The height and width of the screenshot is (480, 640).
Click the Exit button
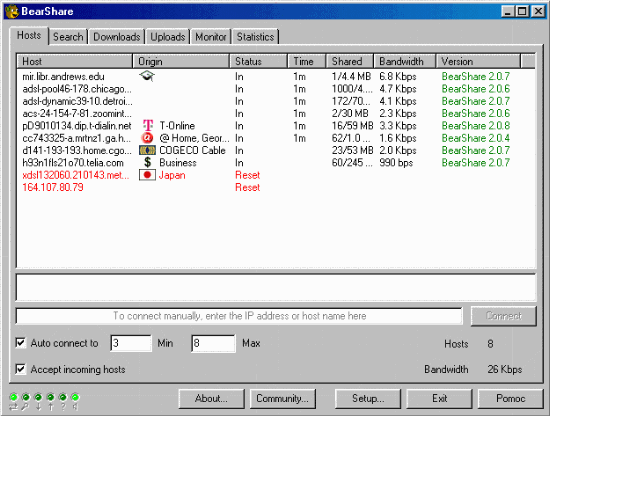(x=440, y=398)
